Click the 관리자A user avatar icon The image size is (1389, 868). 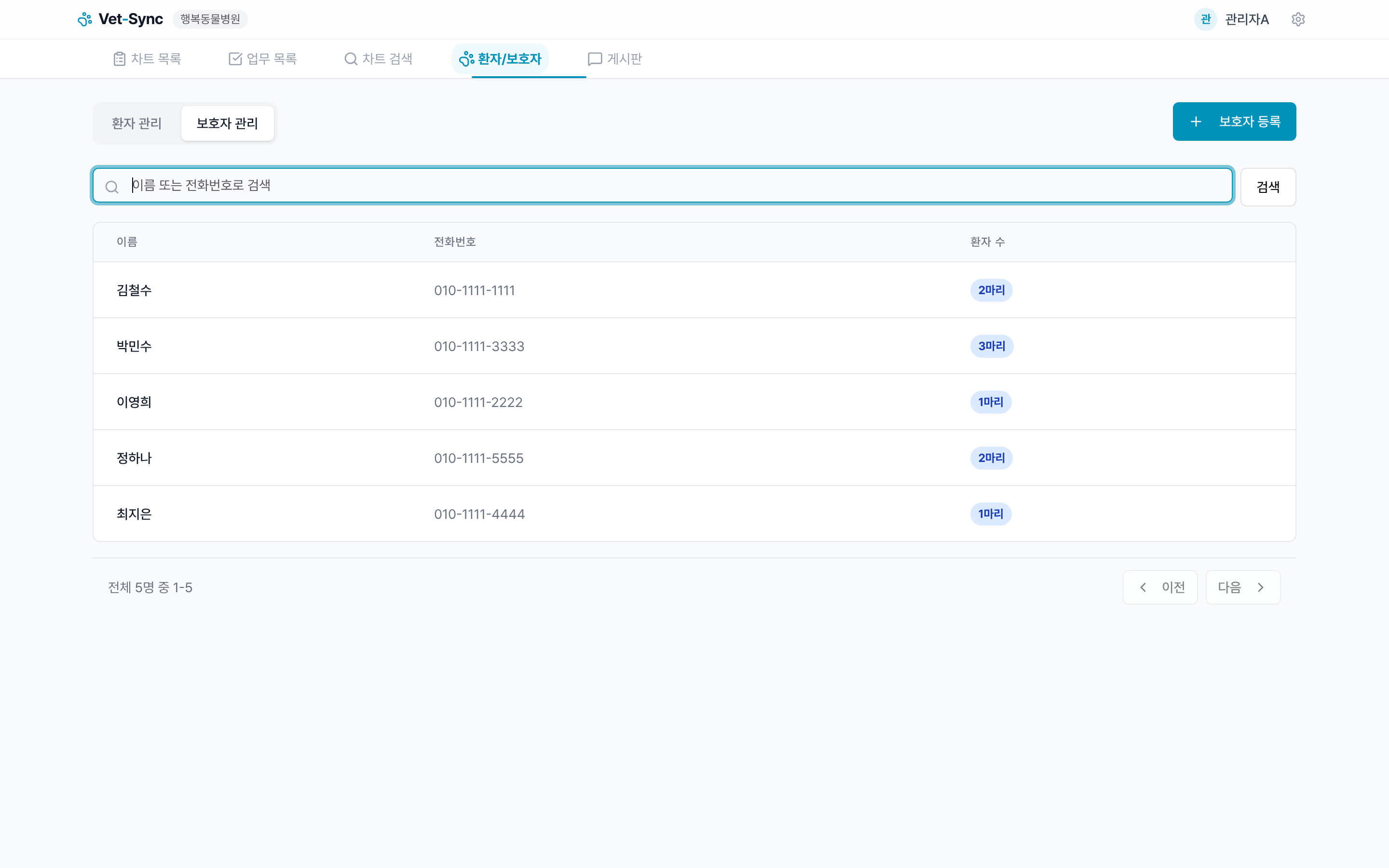point(1205,19)
